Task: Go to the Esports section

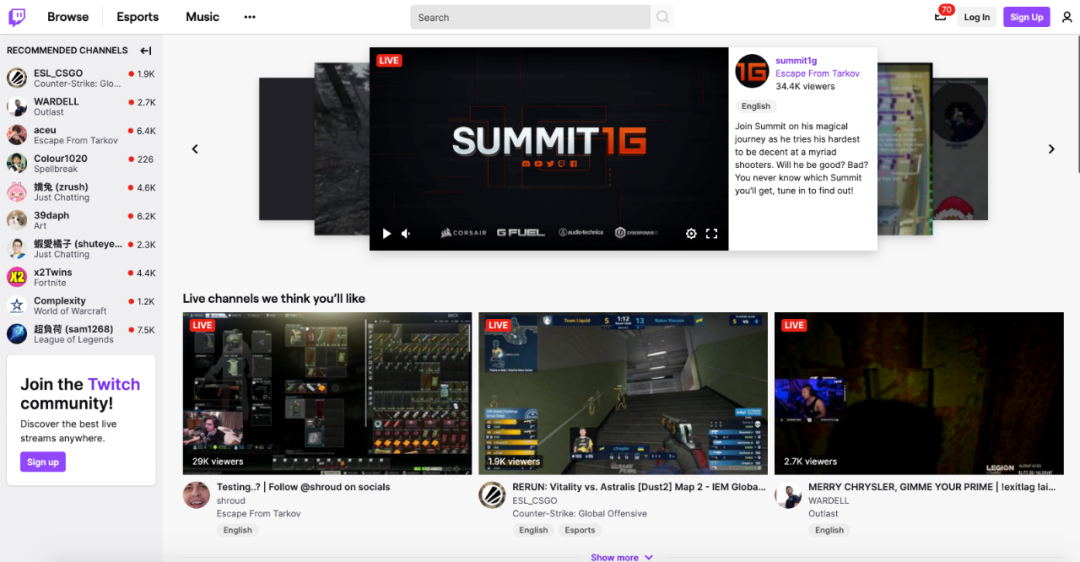Action: (137, 17)
